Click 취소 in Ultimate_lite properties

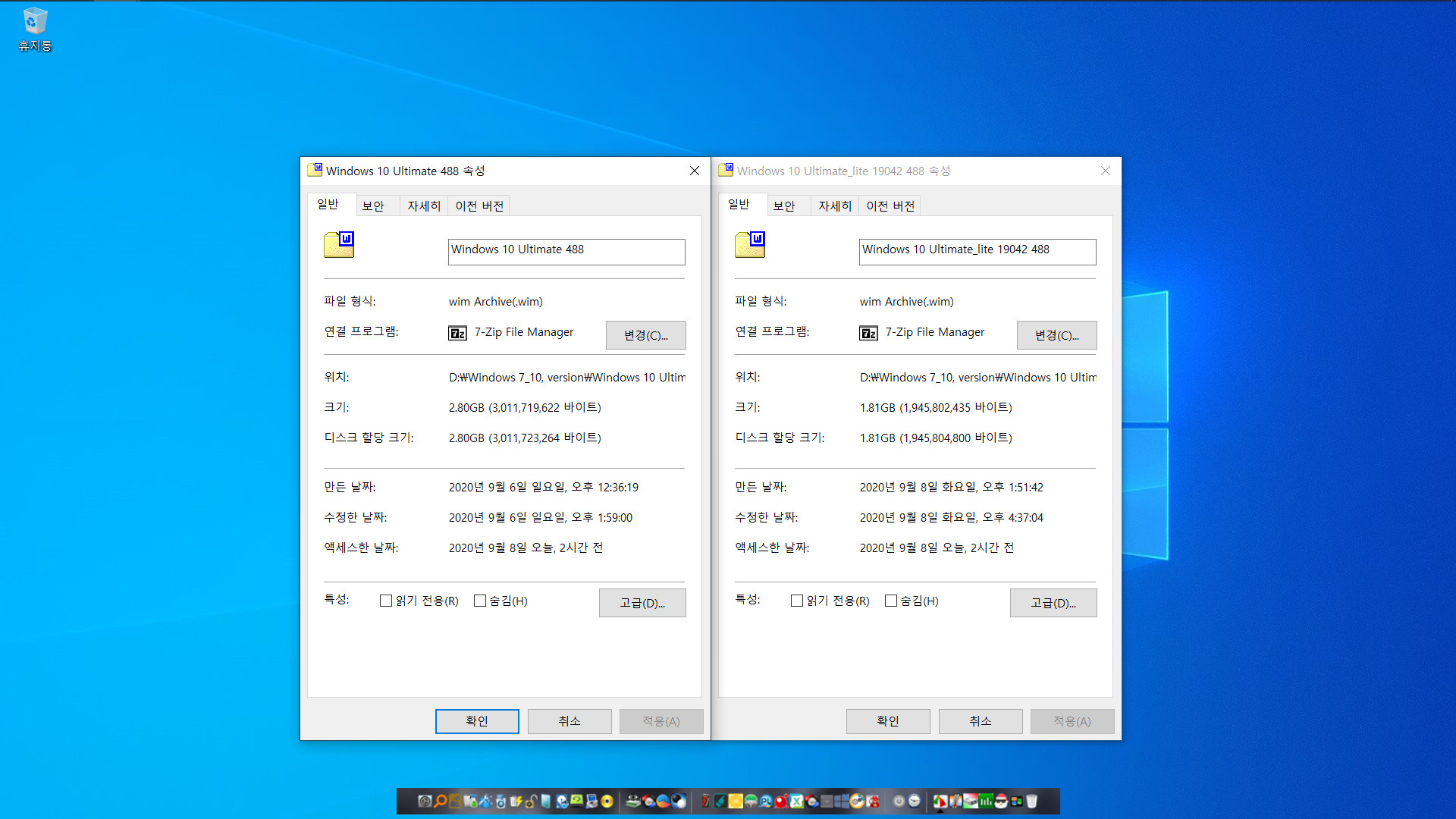coord(981,721)
